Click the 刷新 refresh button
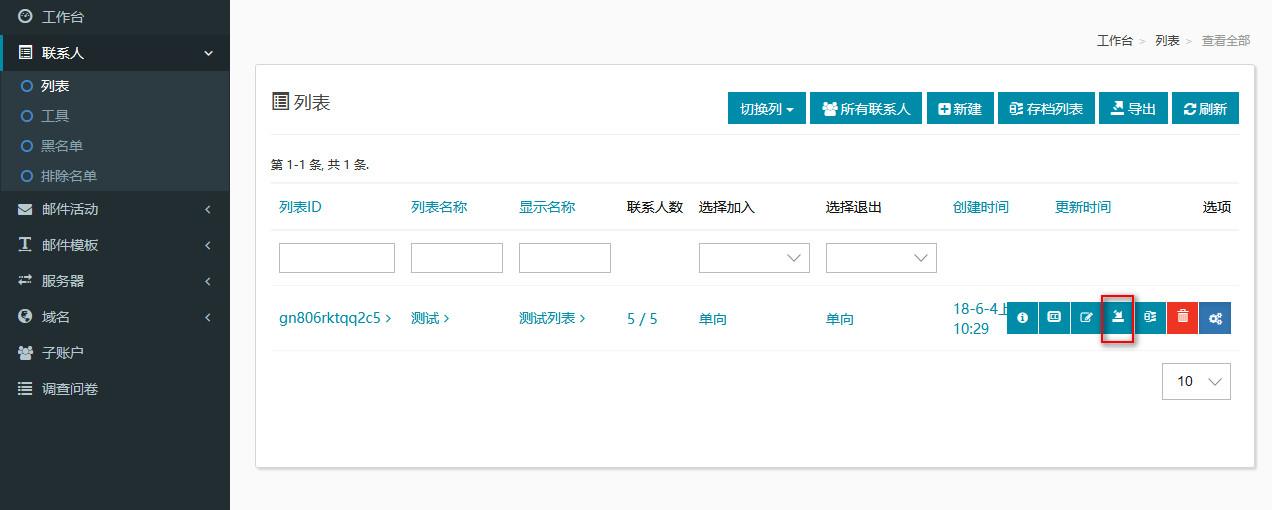This screenshot has height=510, width=1272. tap(1204, 109)
